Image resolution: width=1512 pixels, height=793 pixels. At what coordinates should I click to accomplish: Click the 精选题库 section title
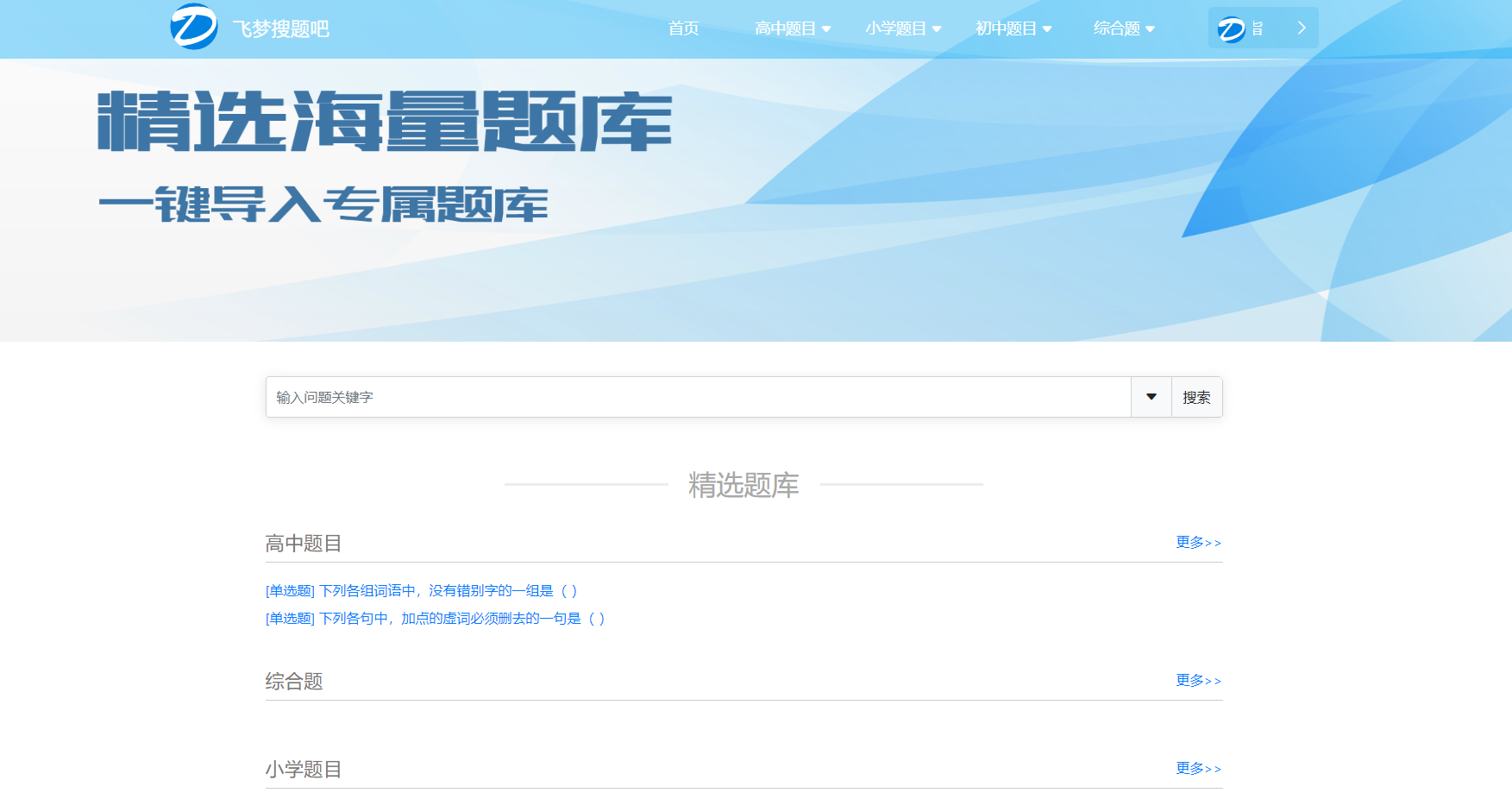(x=743, y=485)
